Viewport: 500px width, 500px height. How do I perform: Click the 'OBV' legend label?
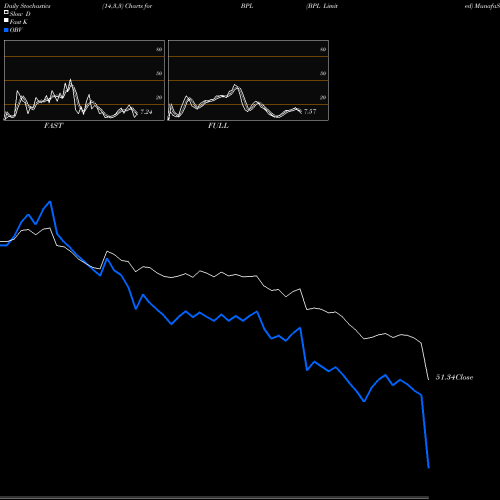[x=16, y=30]
